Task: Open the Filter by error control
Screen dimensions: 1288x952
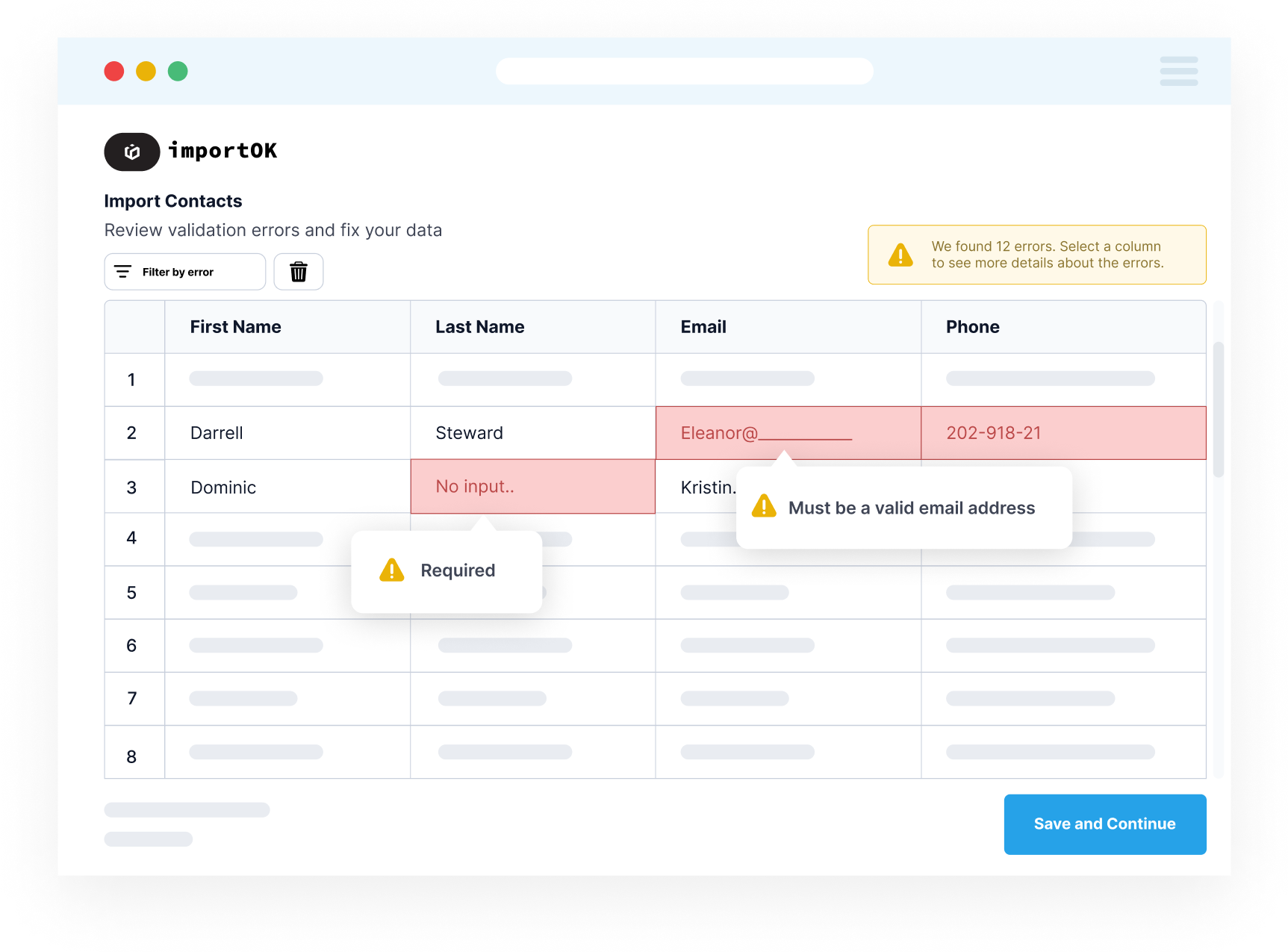Action: tap(184, 272)
